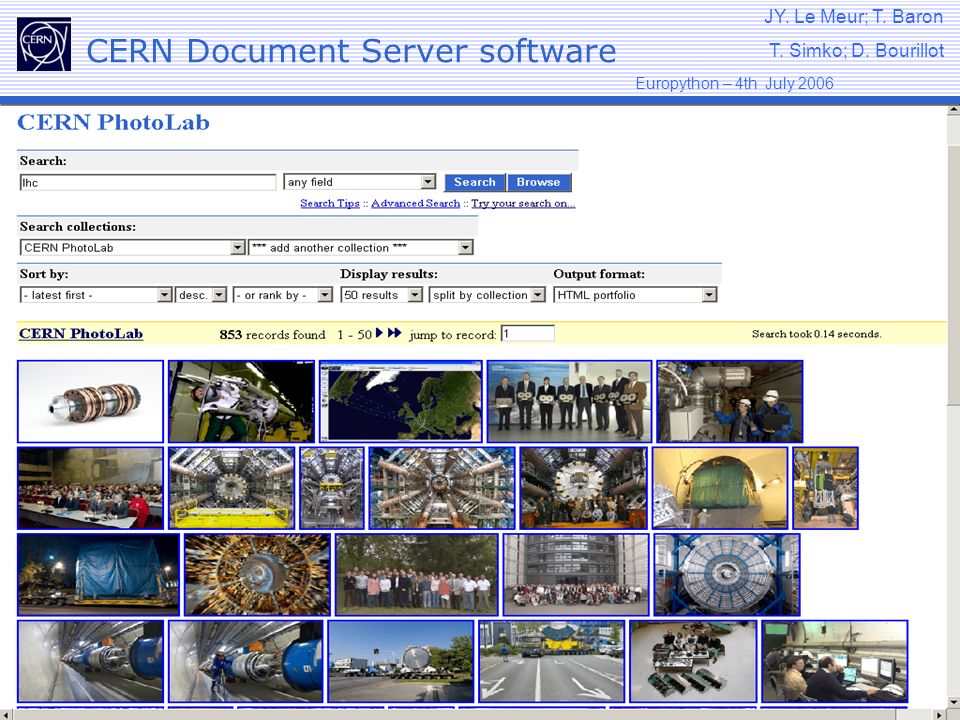Screen dimensions: 960x720
Task: Click the 'Europython – 4th July 2006' text
Action: coord(735,83)
